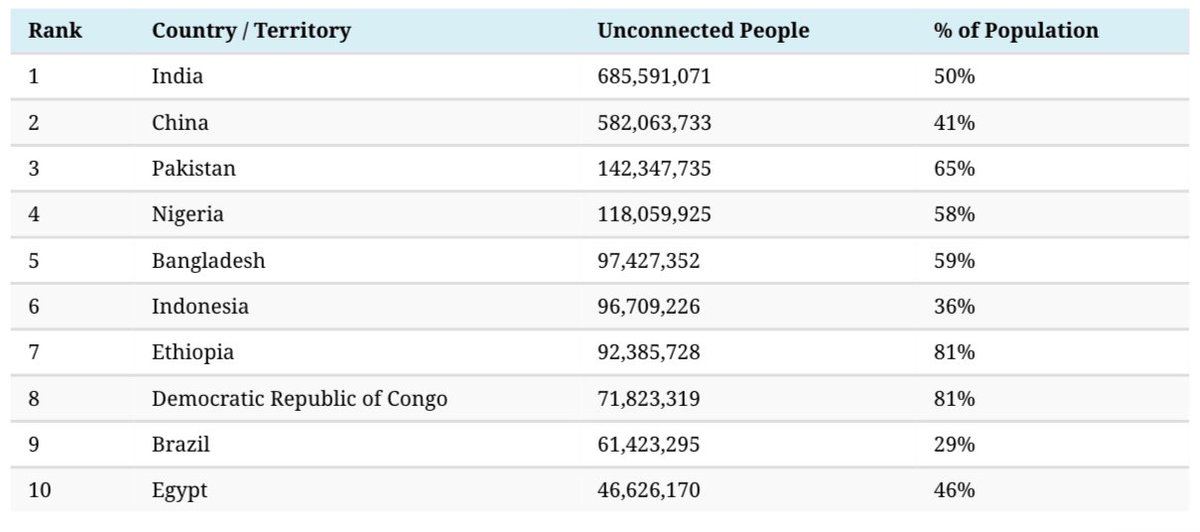Click the % of Population column header
This screenshot has width=1200, height=532.
coord(1016,31)
